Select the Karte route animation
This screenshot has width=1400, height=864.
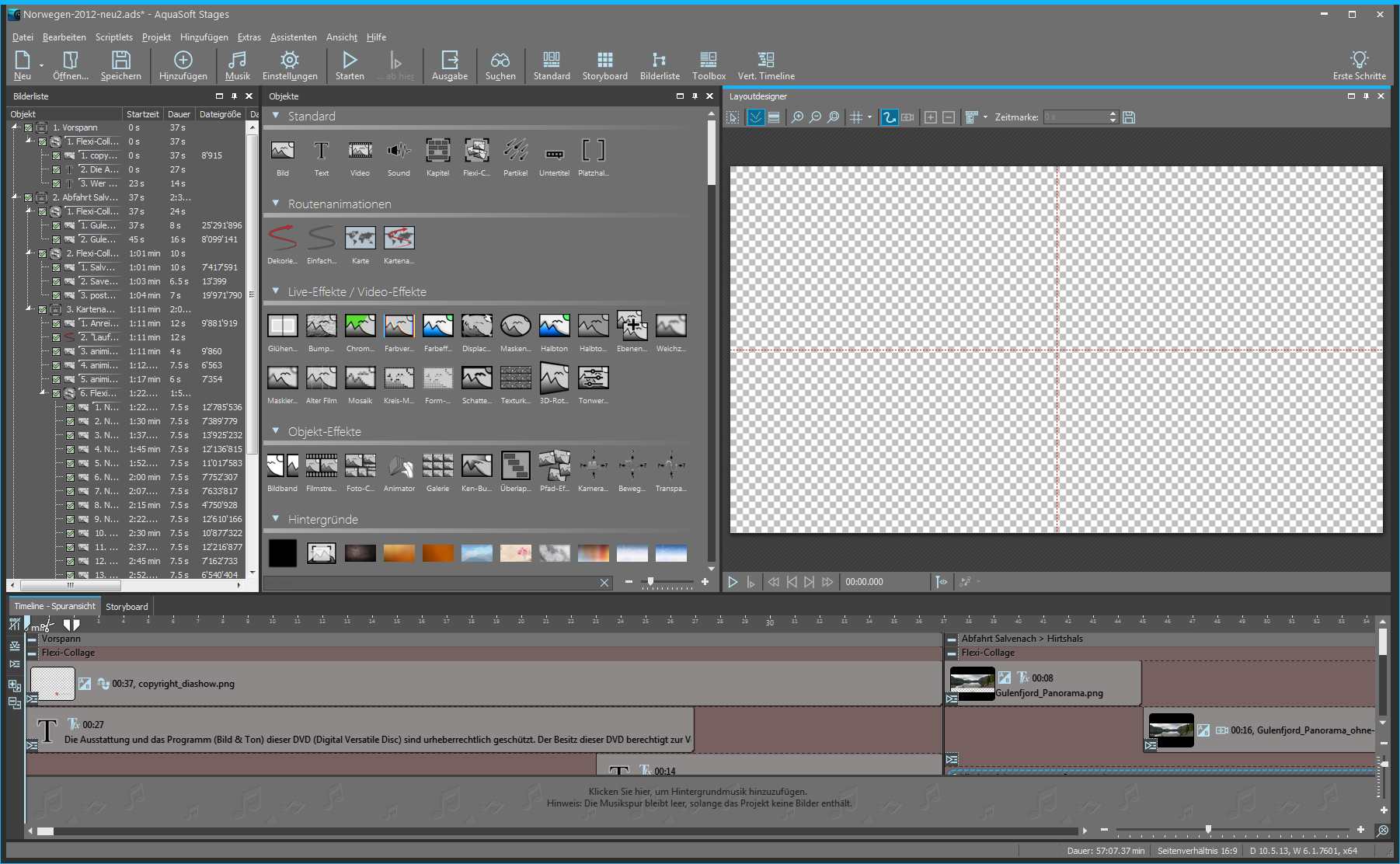tap(360, 239)
